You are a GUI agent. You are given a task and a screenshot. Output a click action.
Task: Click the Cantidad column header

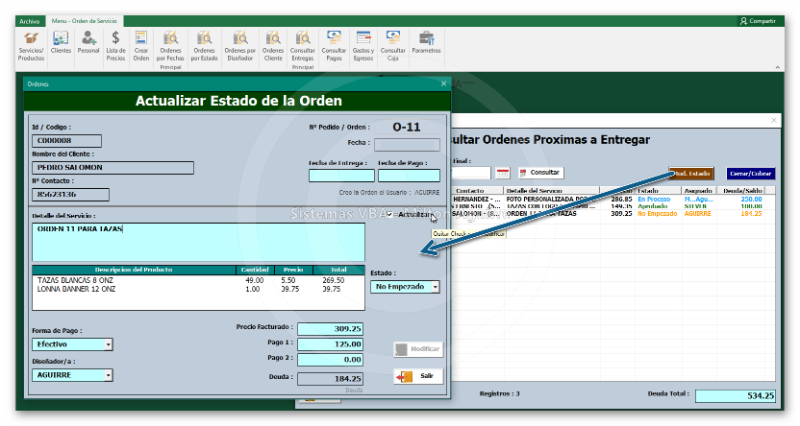click(255, 269)
